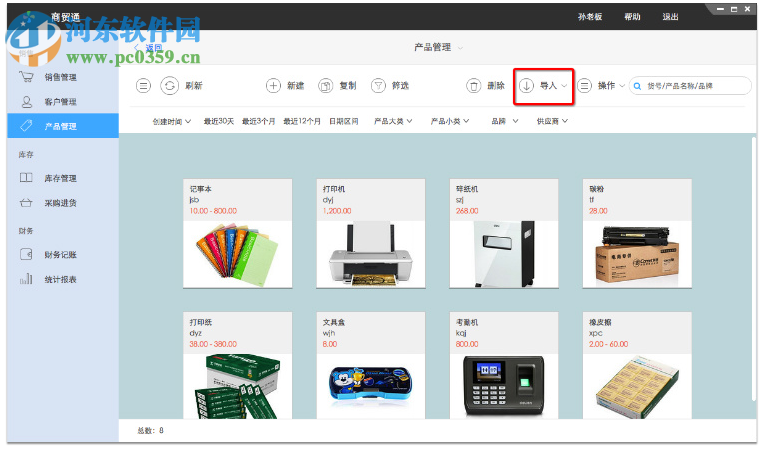The width and height of the screenshot is (761, 454).
Task: Filter by 最近3个月
Action: click(258, 121)
